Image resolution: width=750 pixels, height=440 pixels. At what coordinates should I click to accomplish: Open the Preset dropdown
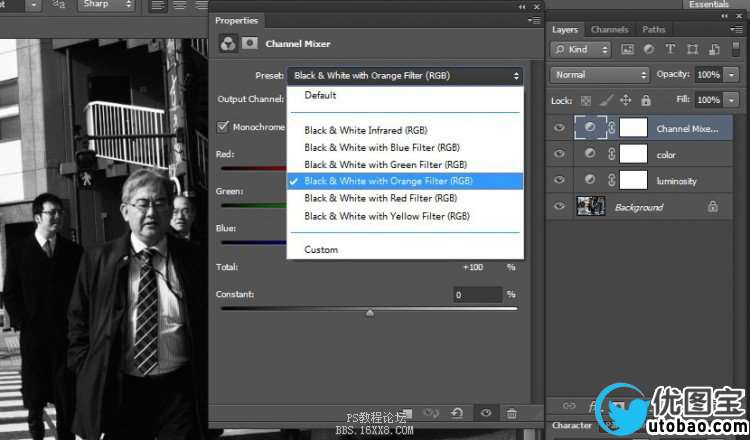405,76
